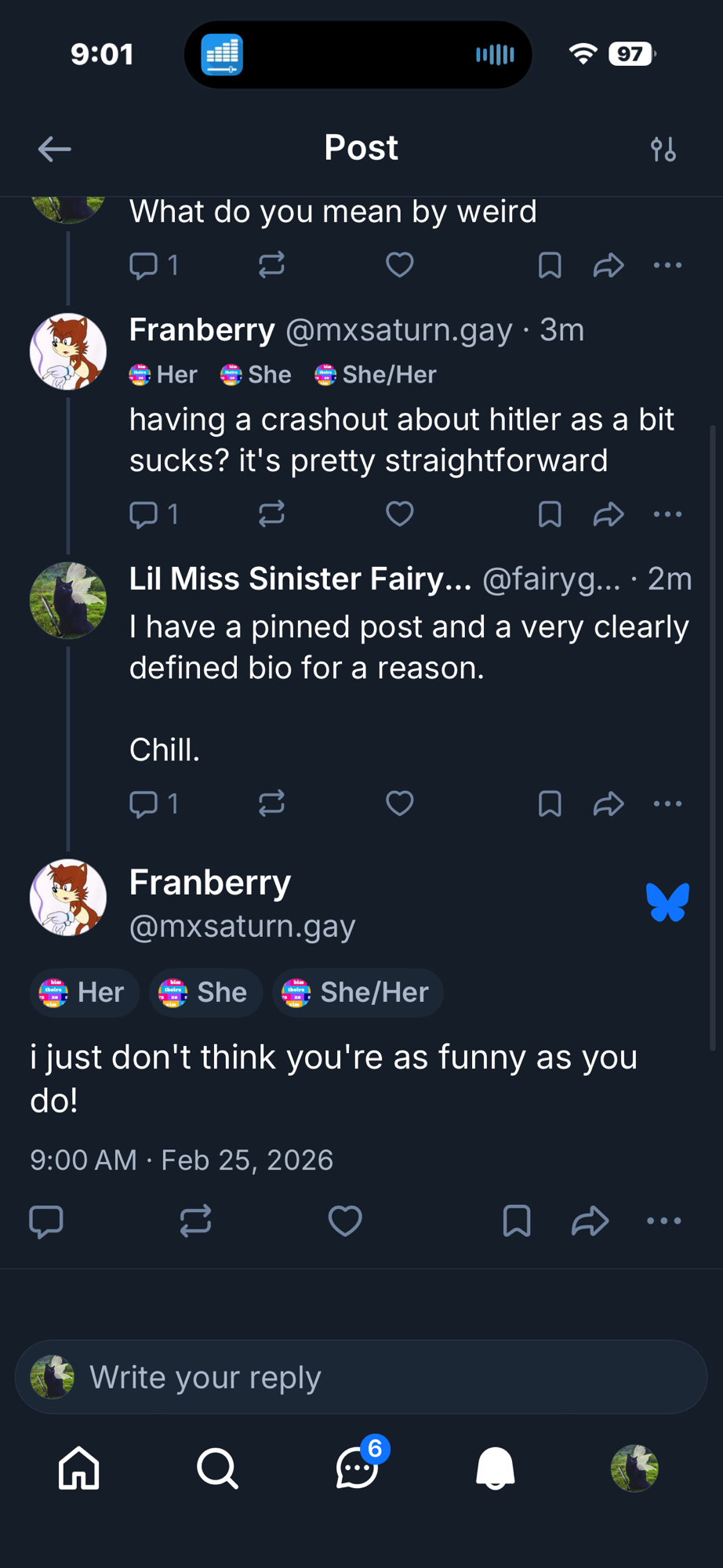The width and height of the screenshot is (723, 1568).
Task: Open more options on "Chill." reply
Action: click(667, 804)
